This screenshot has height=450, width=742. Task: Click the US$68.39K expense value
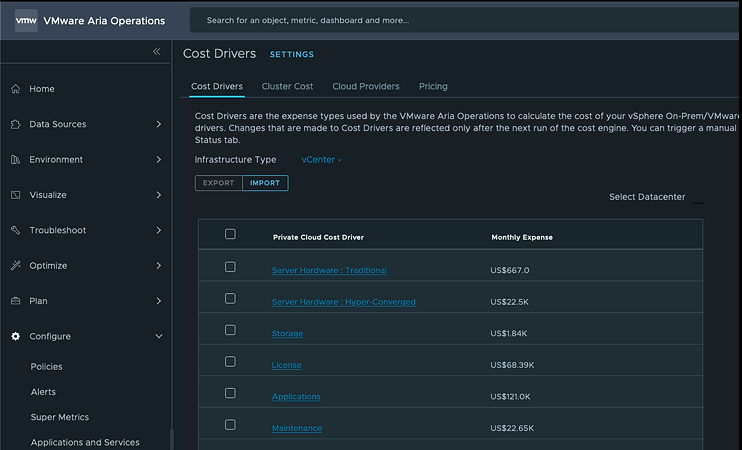click(x=512, y=365)
